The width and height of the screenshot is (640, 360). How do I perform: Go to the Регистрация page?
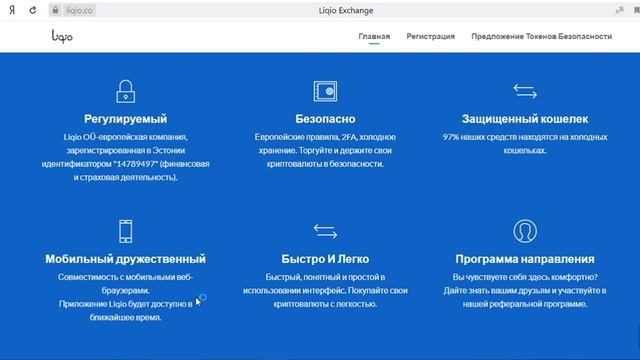[431, 36]
